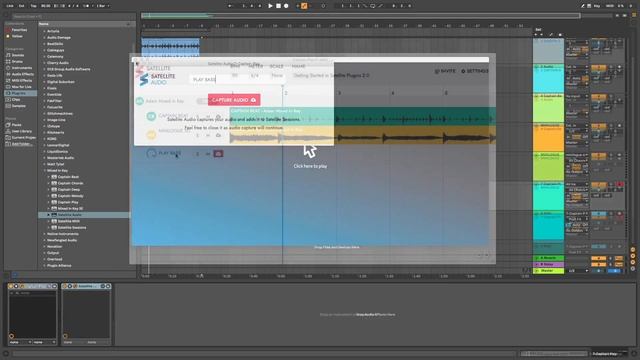Open the Instruments browser category

tap(21, 68)
